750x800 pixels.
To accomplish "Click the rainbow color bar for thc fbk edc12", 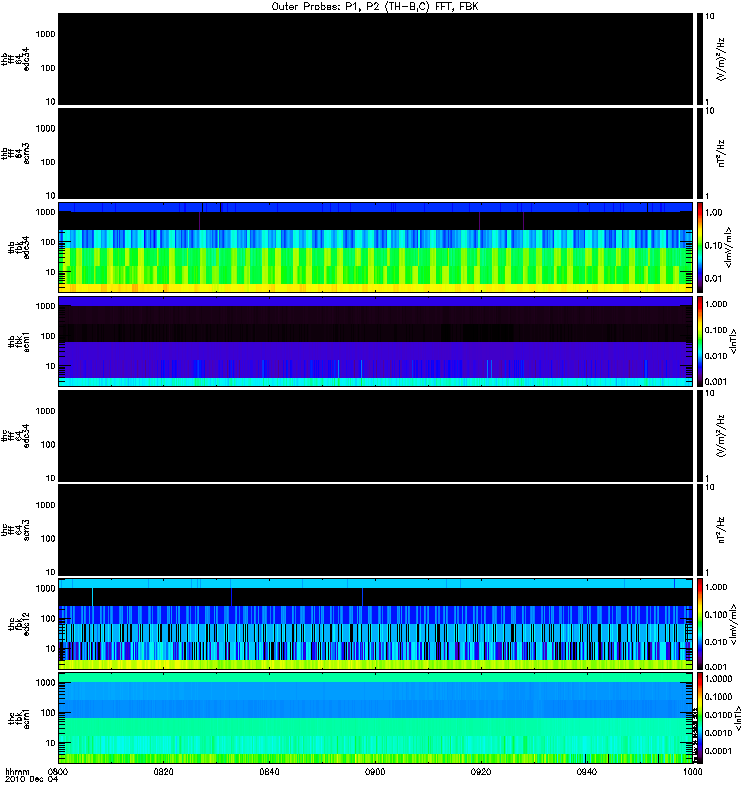I will tap(700, 624).
